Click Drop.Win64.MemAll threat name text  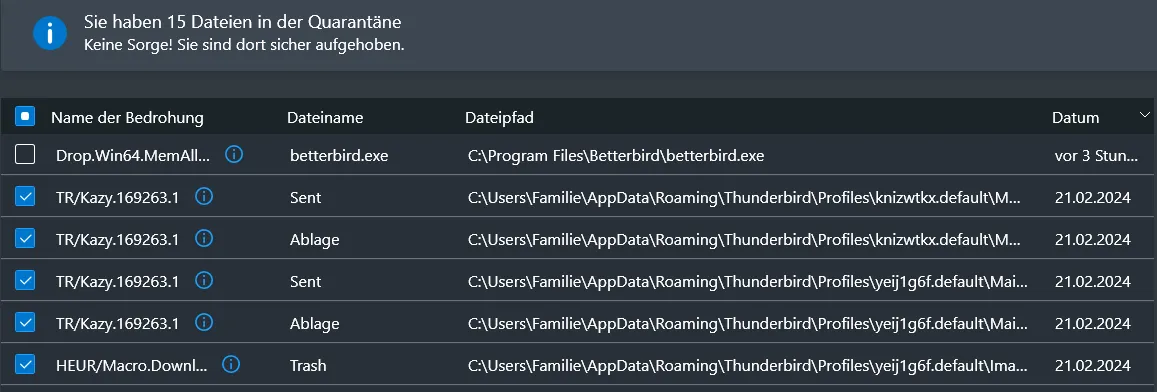point(133,156)
